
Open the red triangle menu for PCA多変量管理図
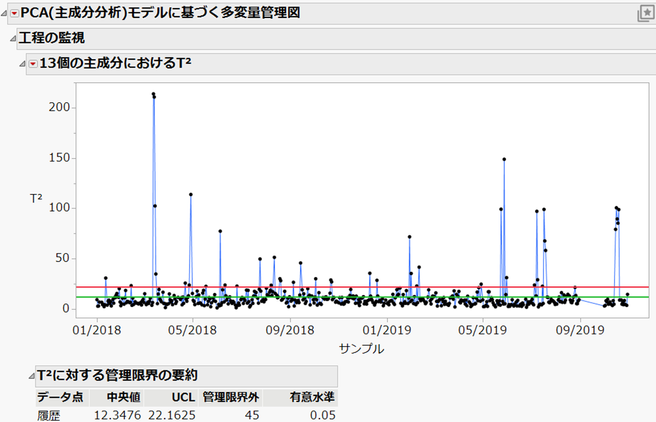click(14, 14)
